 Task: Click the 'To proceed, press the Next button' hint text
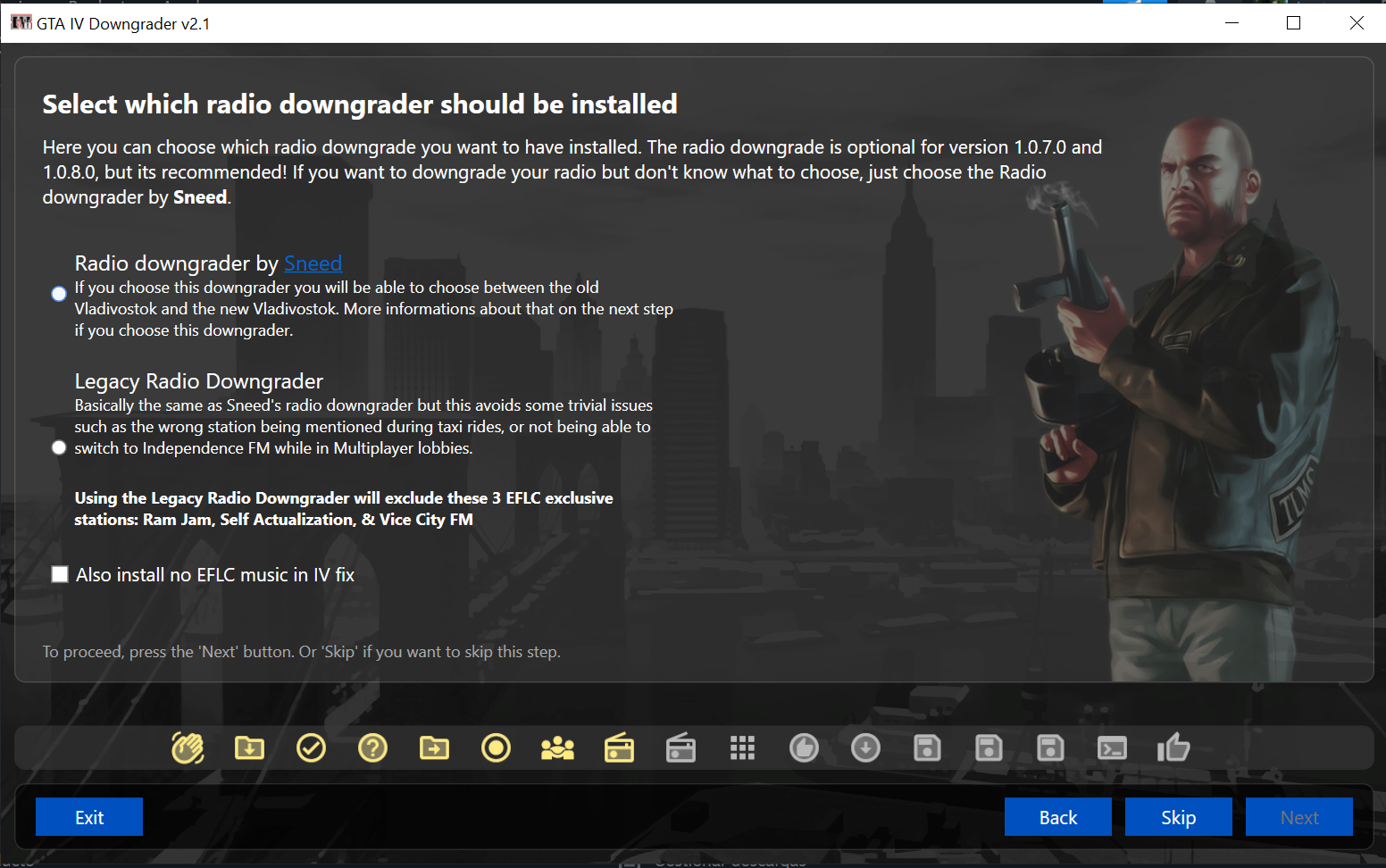tap(301, 652)
